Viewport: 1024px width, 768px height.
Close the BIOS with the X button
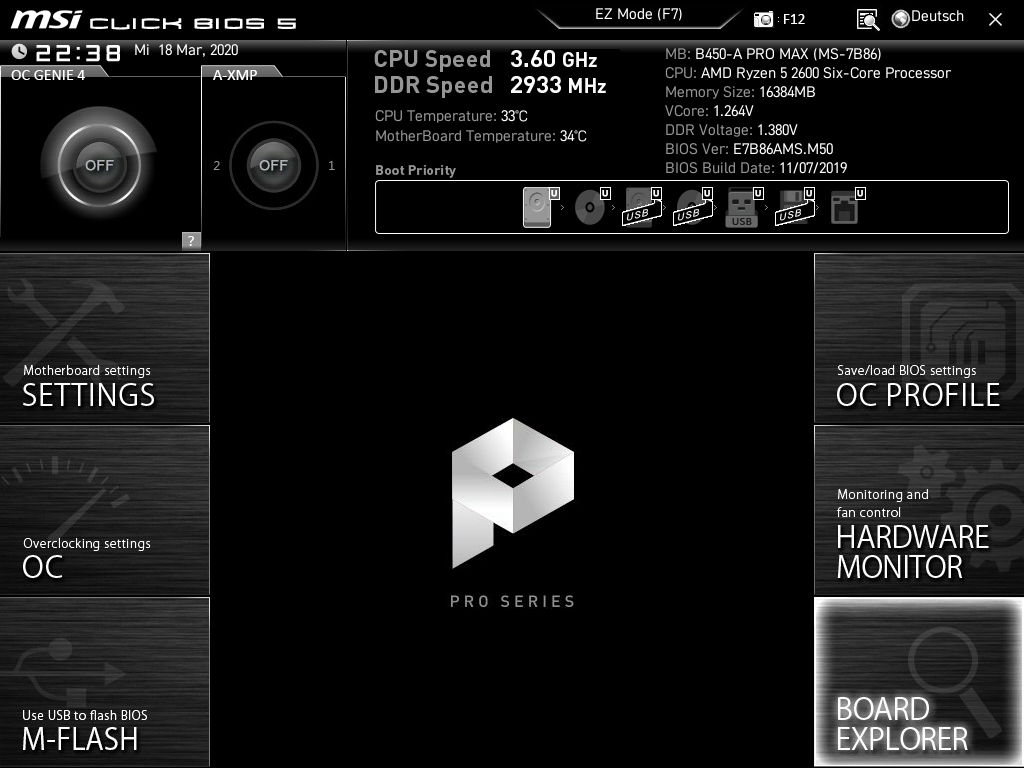click(995, 20)
